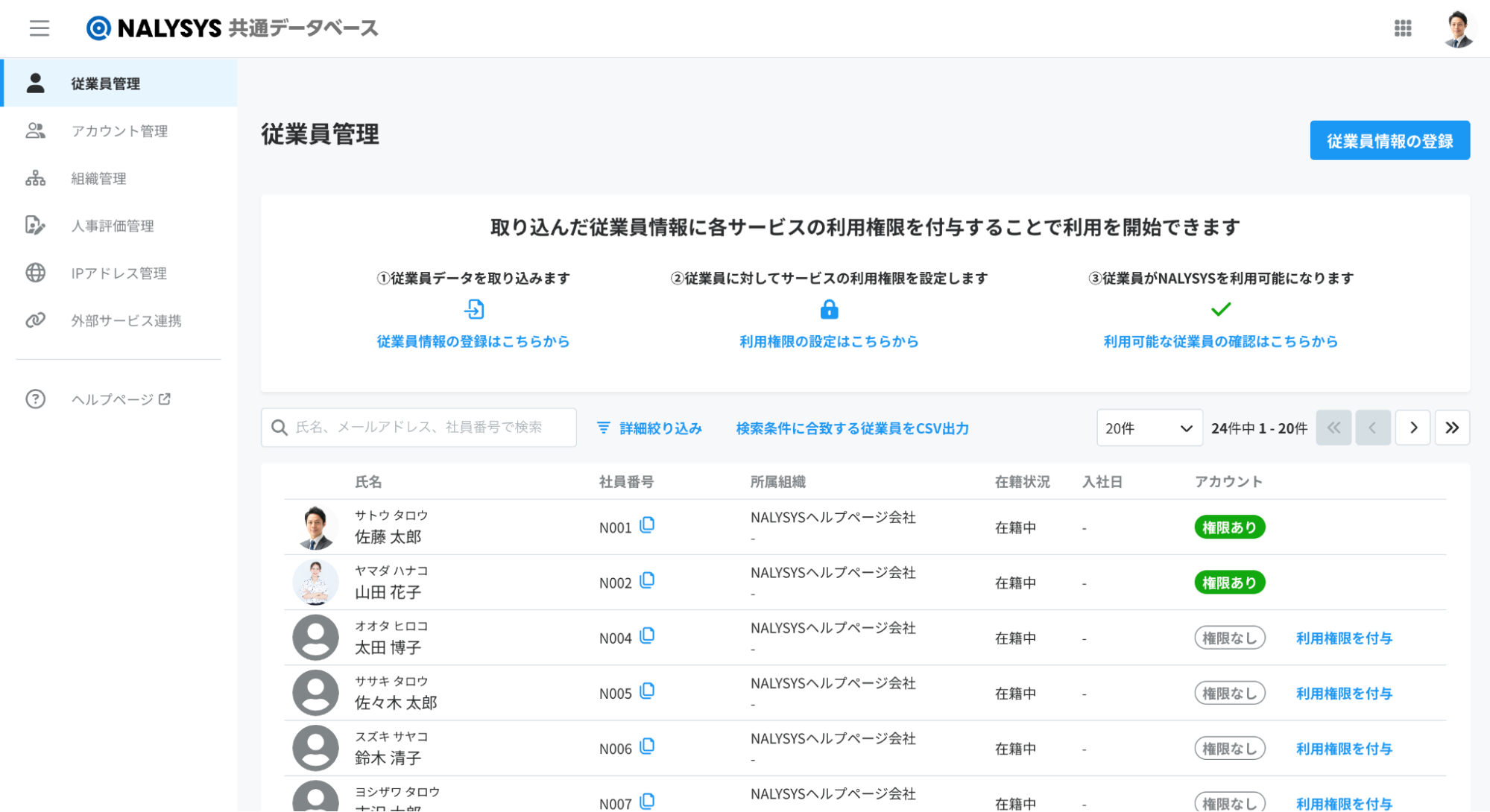
Task: Click CSV出力 link for matching employees
Action: tap(852, 428)
